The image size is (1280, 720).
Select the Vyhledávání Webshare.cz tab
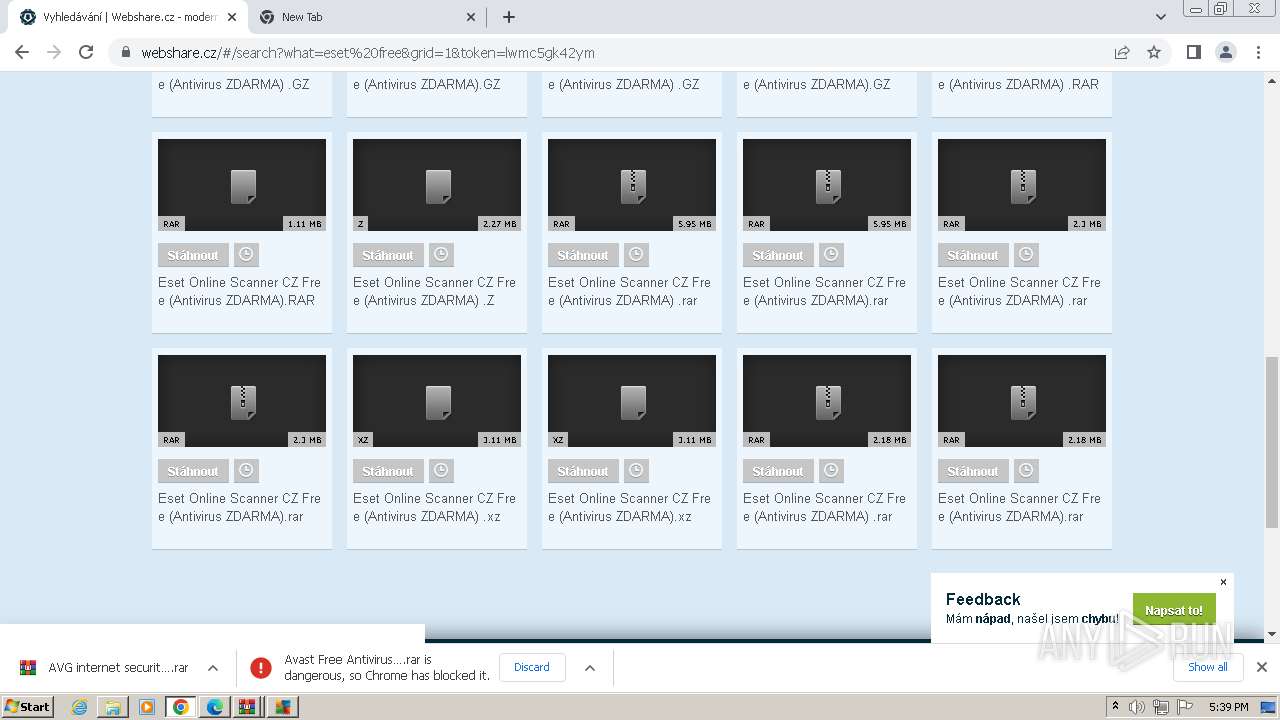click(x=129, y=17)
